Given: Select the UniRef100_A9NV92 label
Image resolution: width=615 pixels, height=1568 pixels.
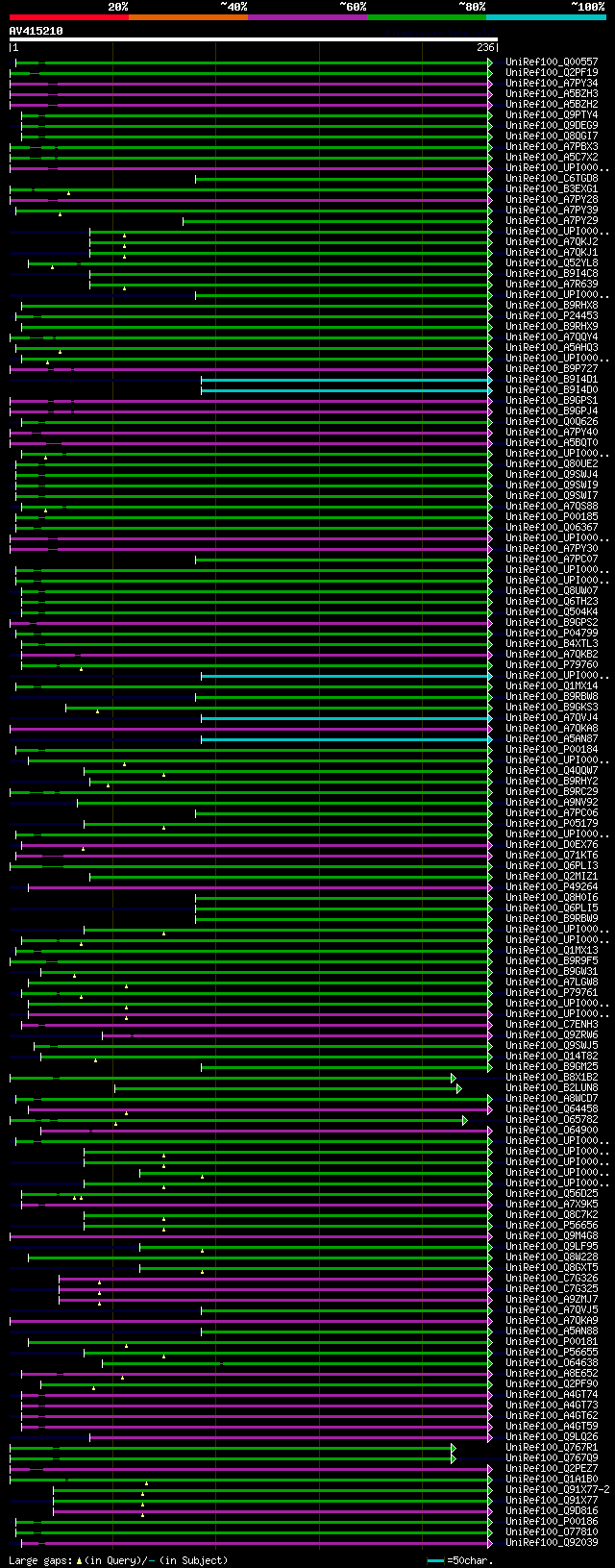Looking at the screenshot, I should 552,803.
